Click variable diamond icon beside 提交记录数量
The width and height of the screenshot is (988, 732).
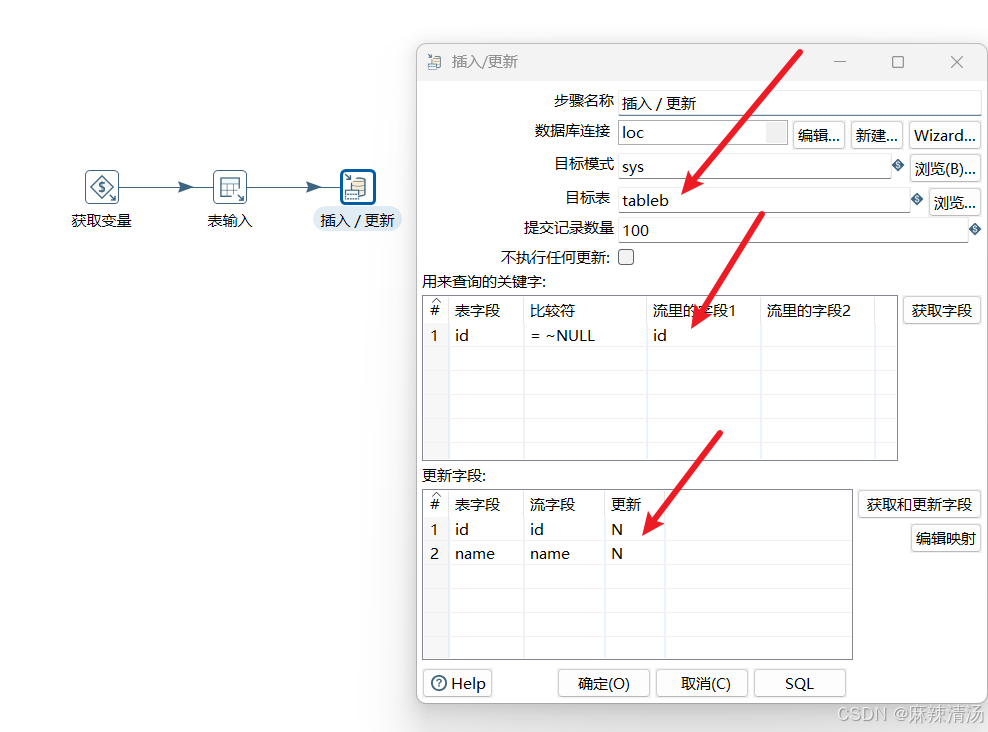click(975, 229)
